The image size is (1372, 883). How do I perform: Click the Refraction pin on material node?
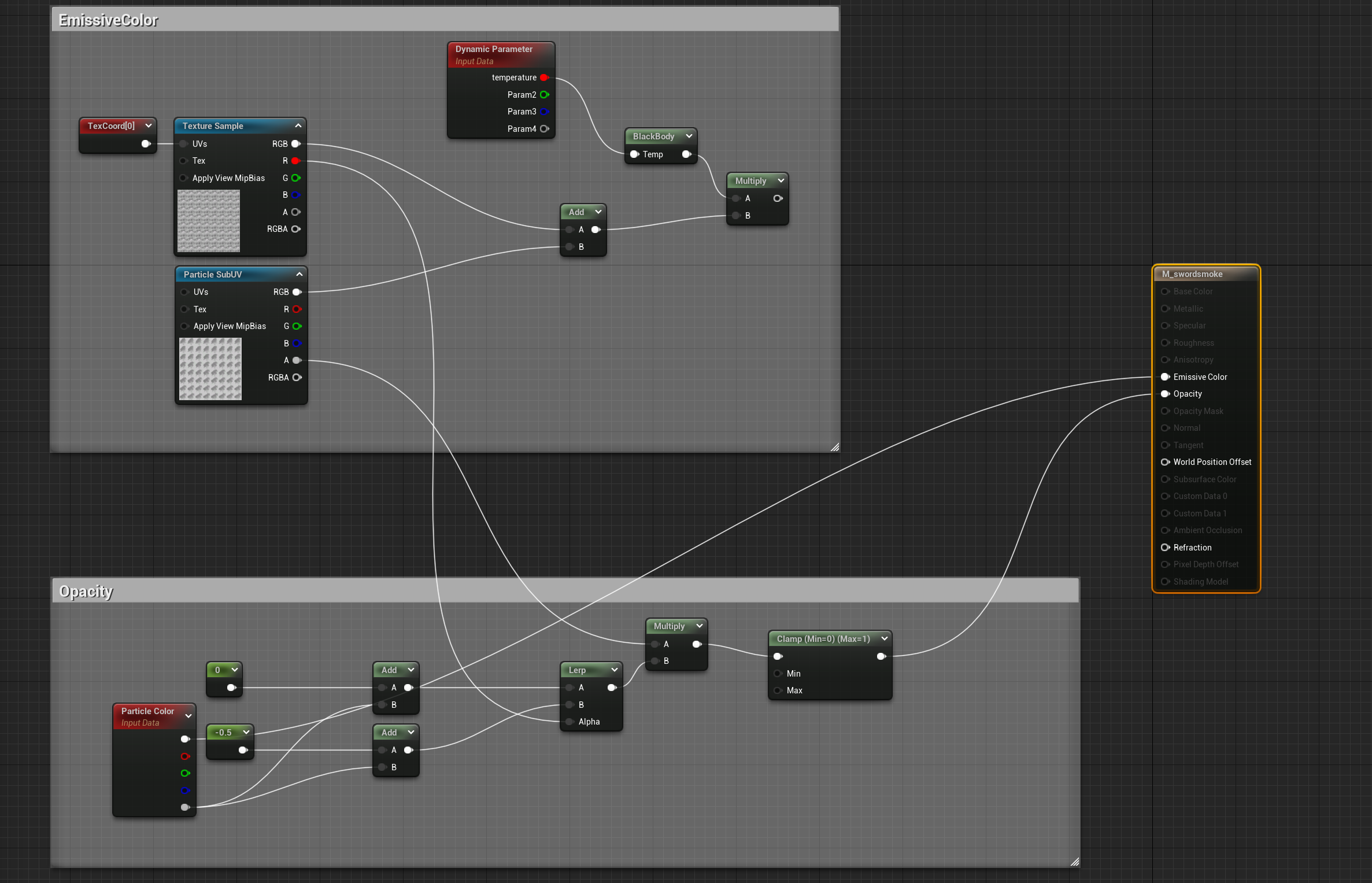point(1165,548)
